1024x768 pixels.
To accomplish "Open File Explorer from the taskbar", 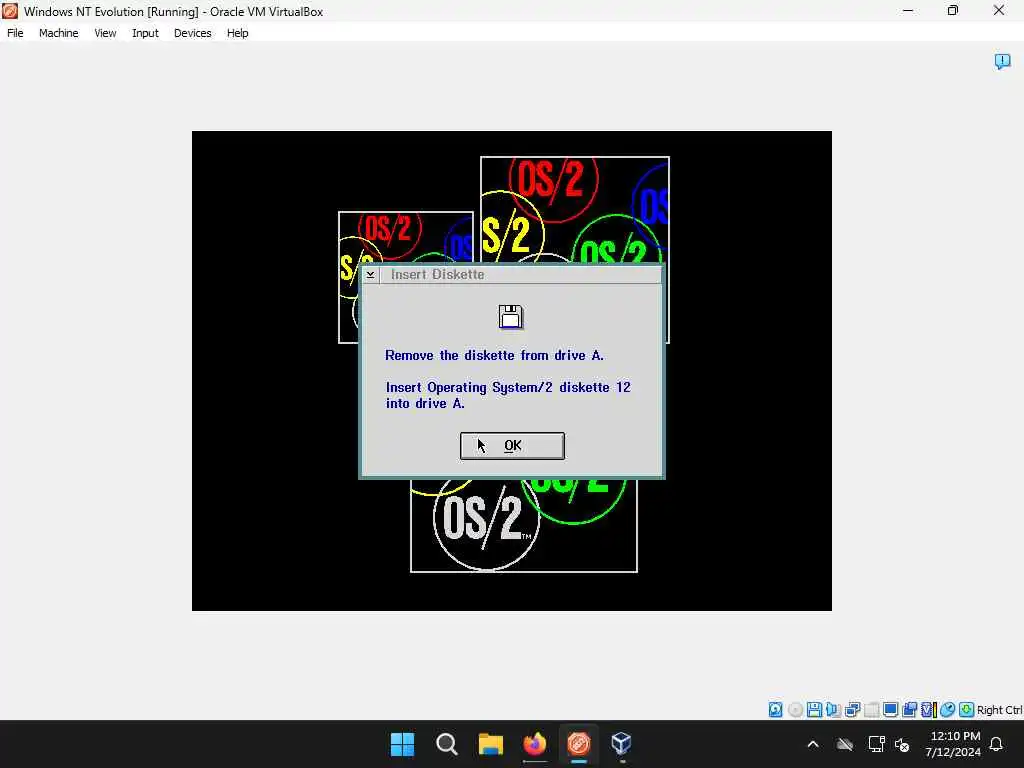I will tap(490, 744).
